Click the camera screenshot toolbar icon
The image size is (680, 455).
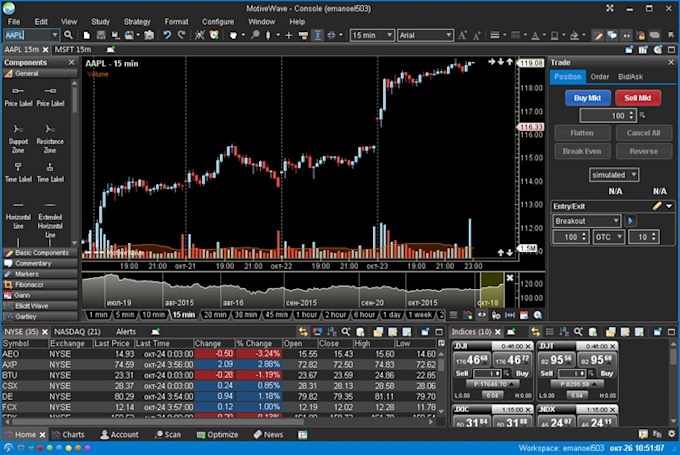149,35
